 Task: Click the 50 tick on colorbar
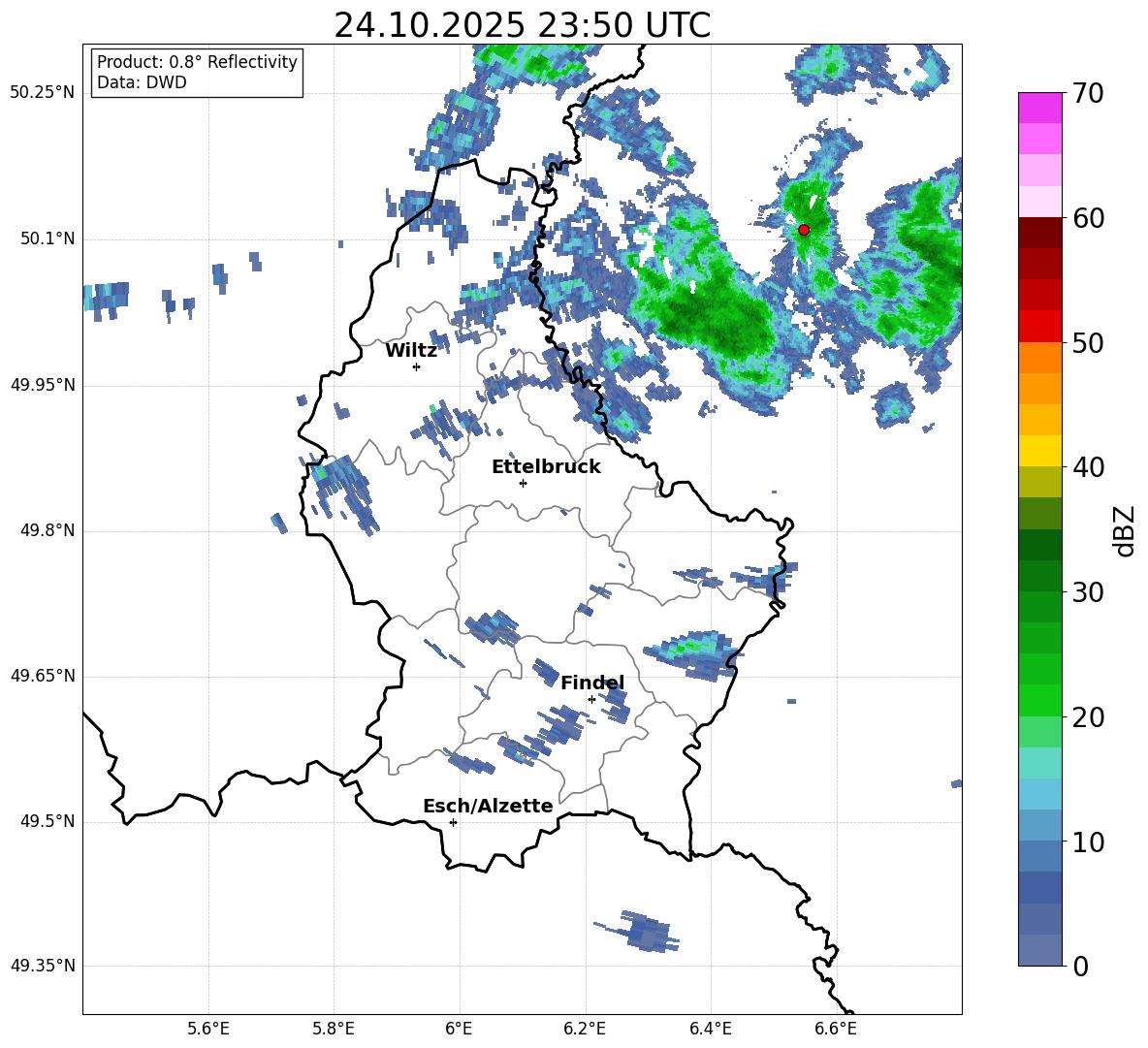[1087, 342]
